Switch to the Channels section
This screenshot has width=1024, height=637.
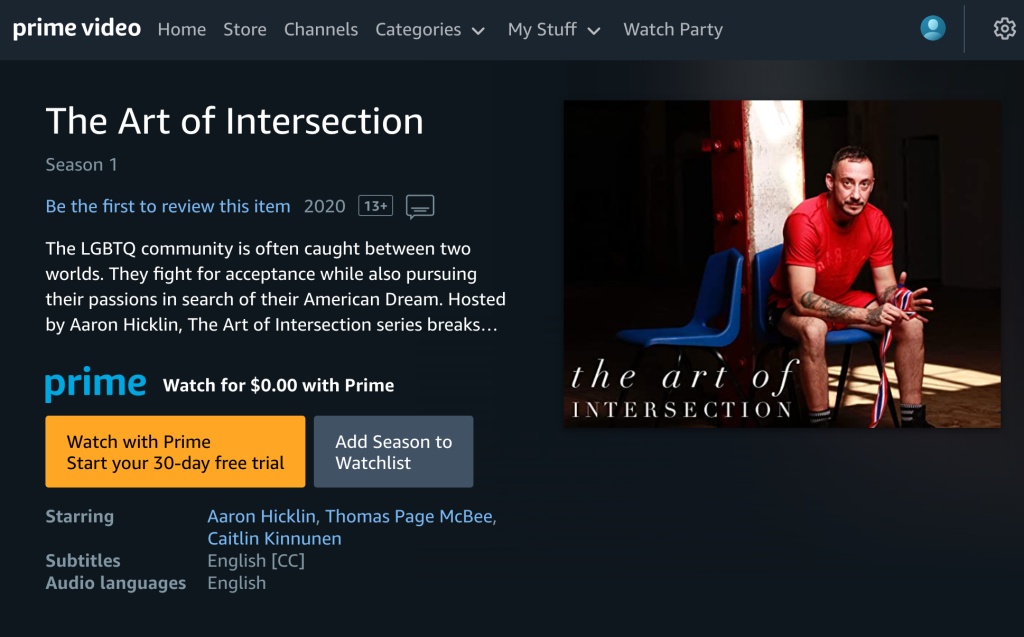[320, 30]
